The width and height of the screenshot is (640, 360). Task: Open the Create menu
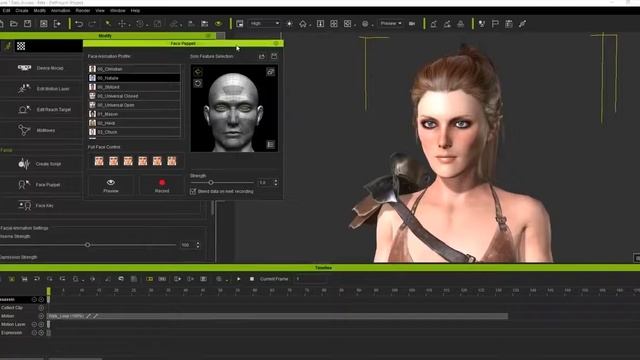[x=22, y=11]
